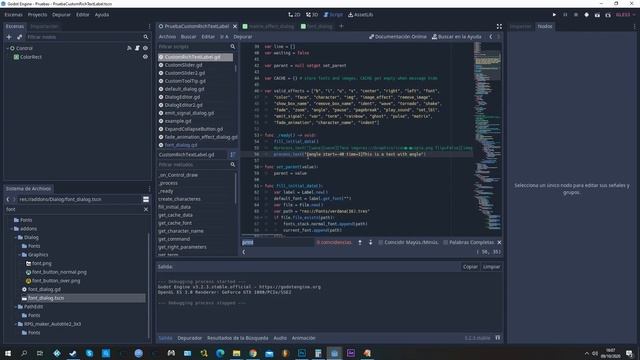Clear output with Limpiar button
This screenshot has height=360, width=640.
coord(491,267)
